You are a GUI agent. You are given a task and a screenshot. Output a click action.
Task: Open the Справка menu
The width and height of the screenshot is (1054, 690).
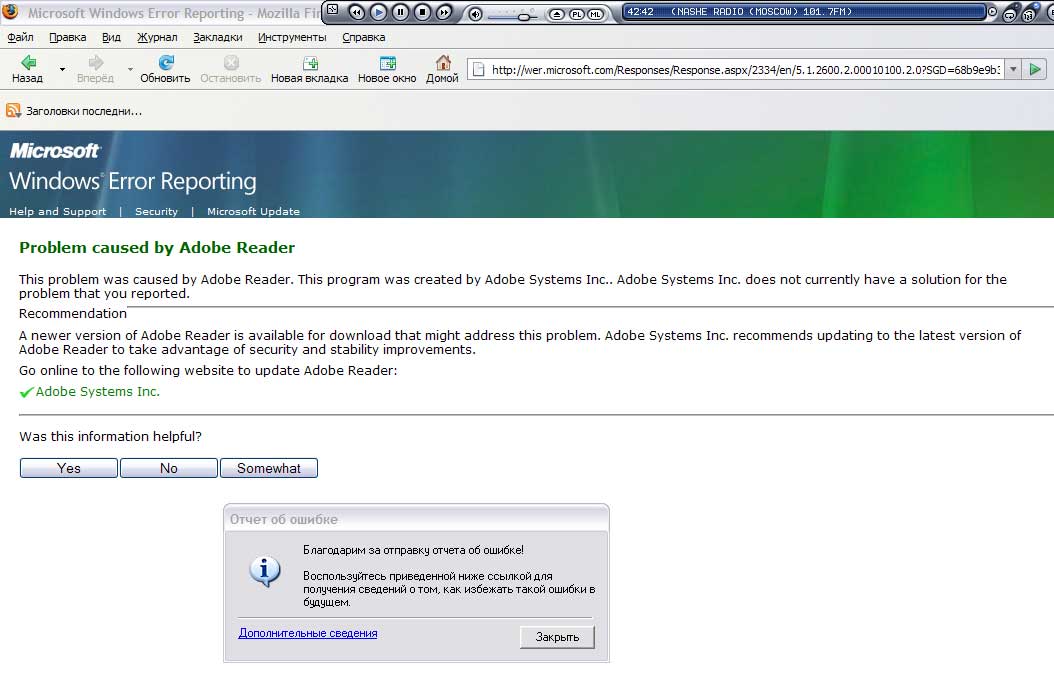pyautogui.click(x=364, y=37)
